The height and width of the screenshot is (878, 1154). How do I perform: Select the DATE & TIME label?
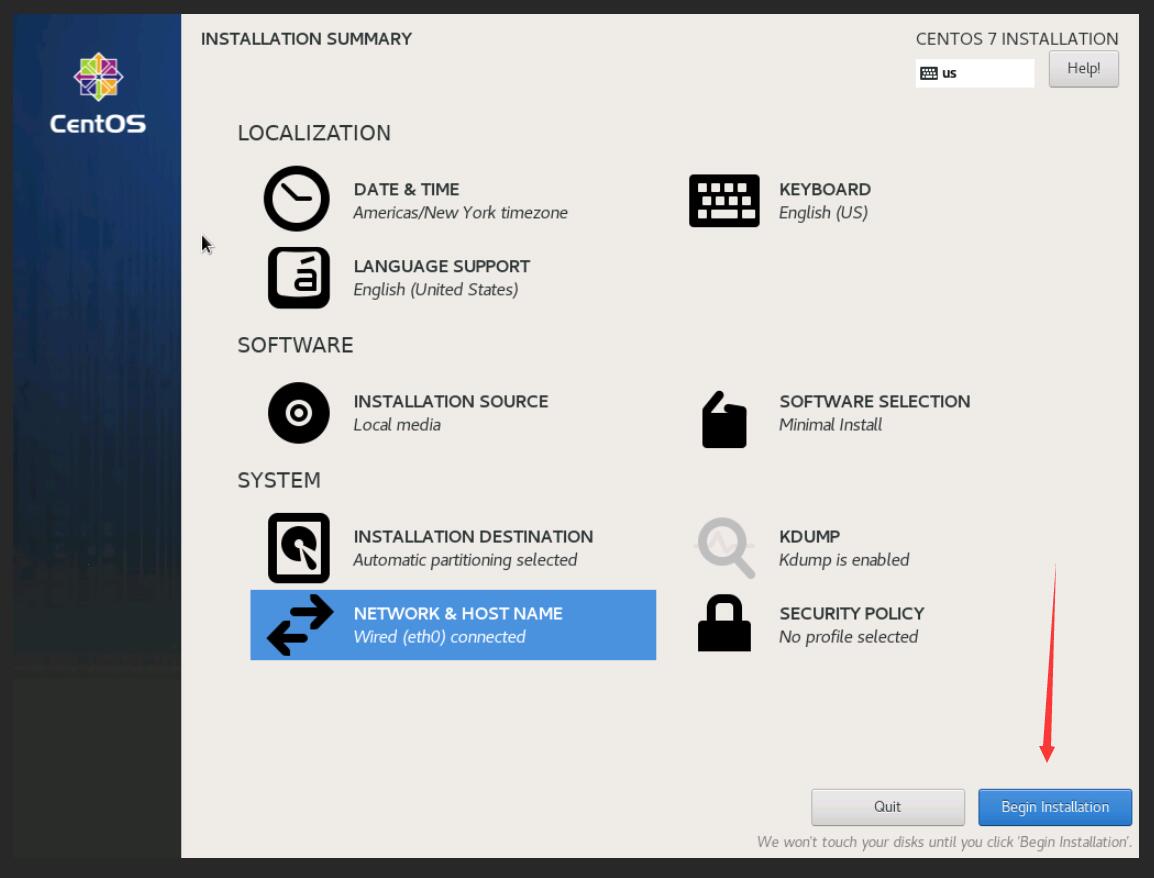[406, 189]
